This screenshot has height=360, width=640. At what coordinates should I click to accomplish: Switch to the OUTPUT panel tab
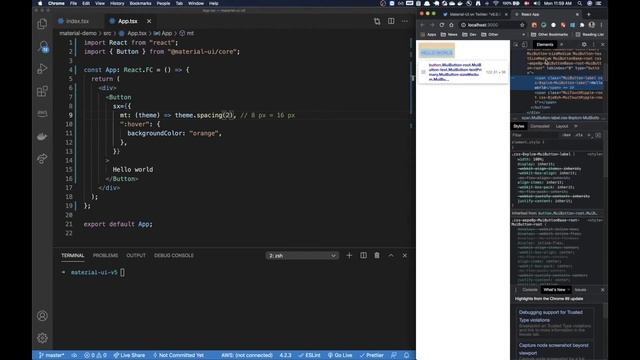tap(136, 256)
